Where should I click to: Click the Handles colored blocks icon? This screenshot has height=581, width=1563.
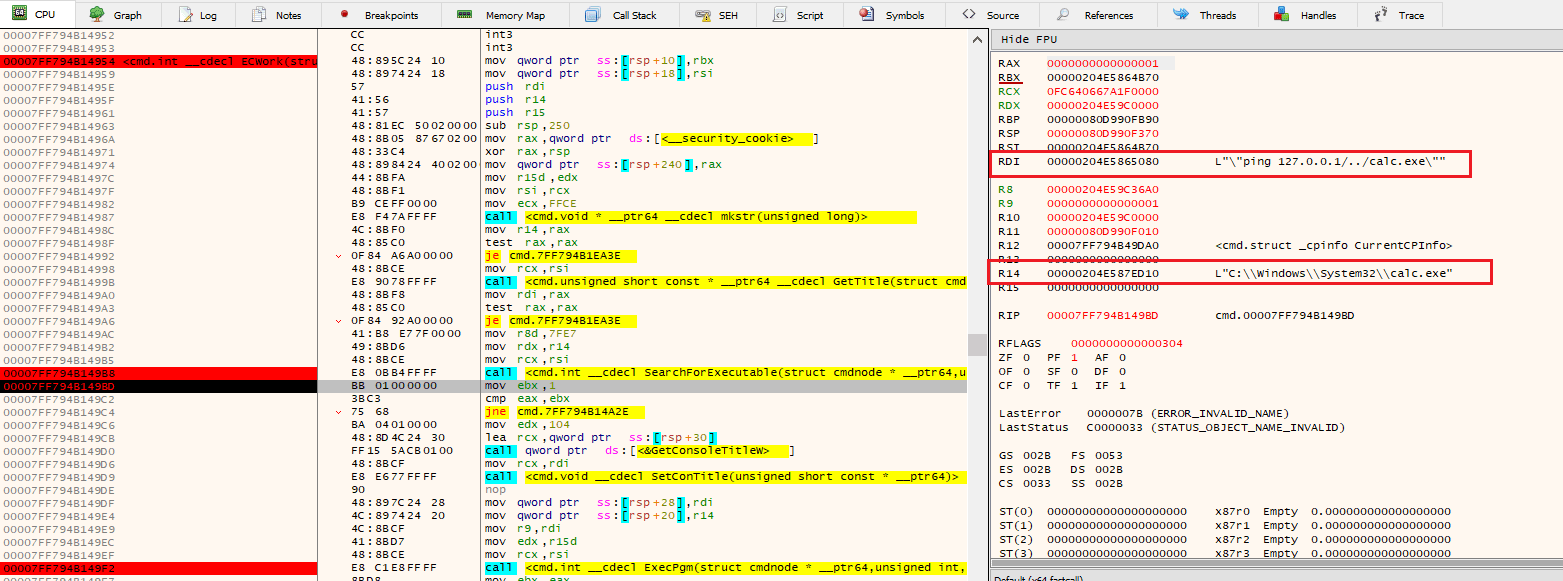pos(1281,15)
